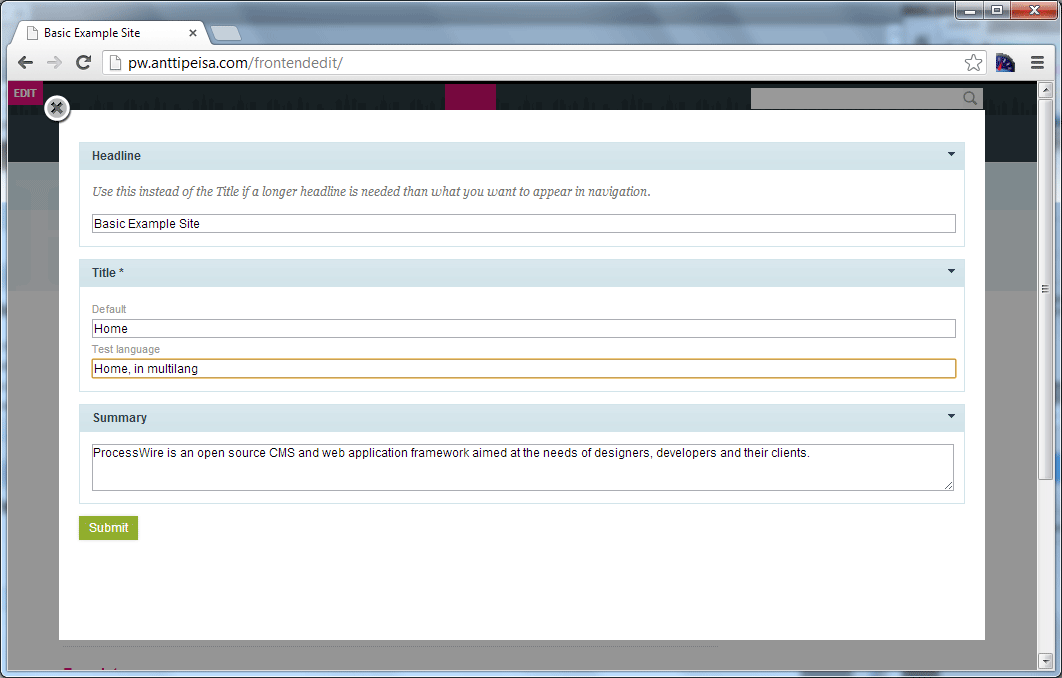Bookmark this page with star icon
1062x678 pixels.
(x=973, y=63)
